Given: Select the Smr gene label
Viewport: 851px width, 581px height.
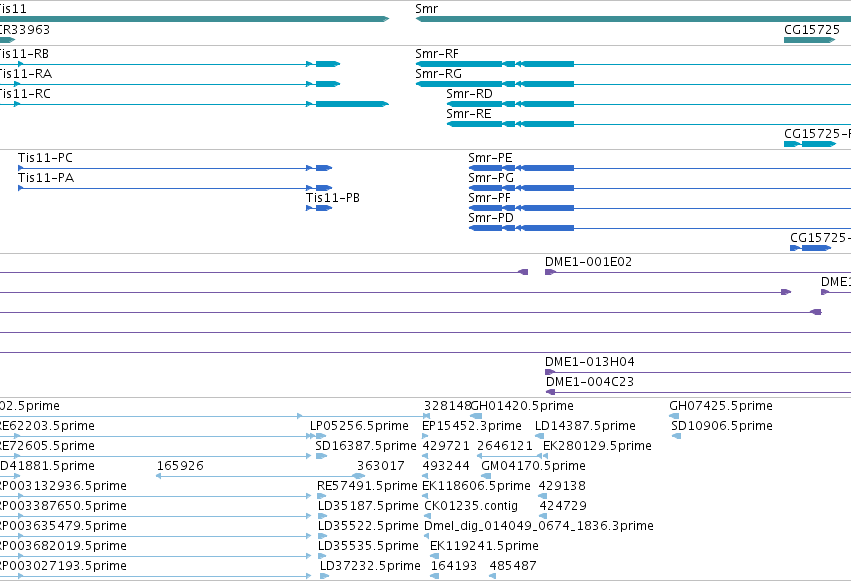Looking at the screenshot, I should [x=427, y=9].
